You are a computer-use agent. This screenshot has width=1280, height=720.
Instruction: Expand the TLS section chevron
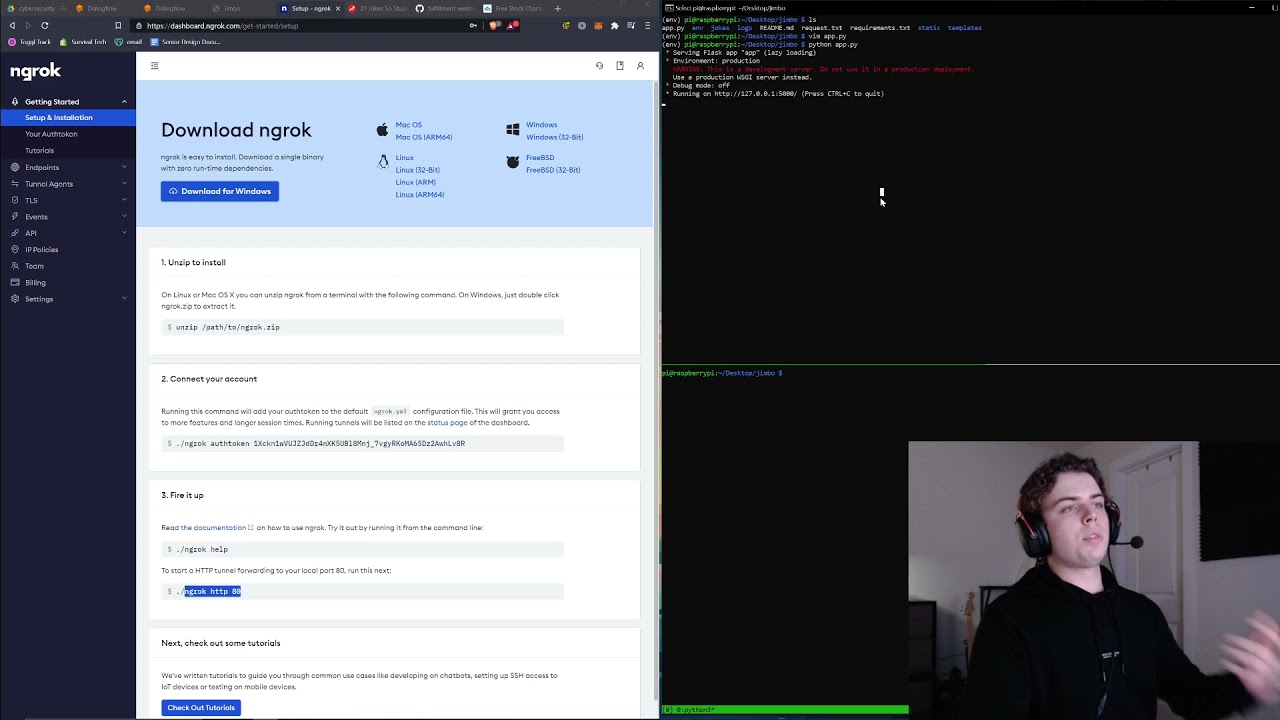(x=124, y=200)
